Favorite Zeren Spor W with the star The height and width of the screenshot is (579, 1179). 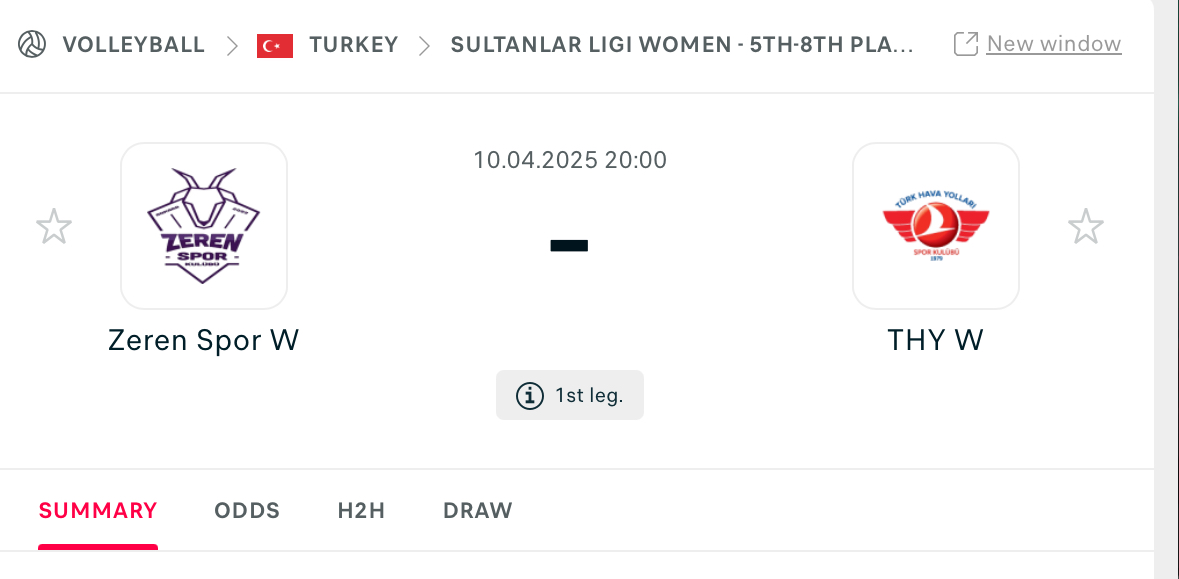54,226
